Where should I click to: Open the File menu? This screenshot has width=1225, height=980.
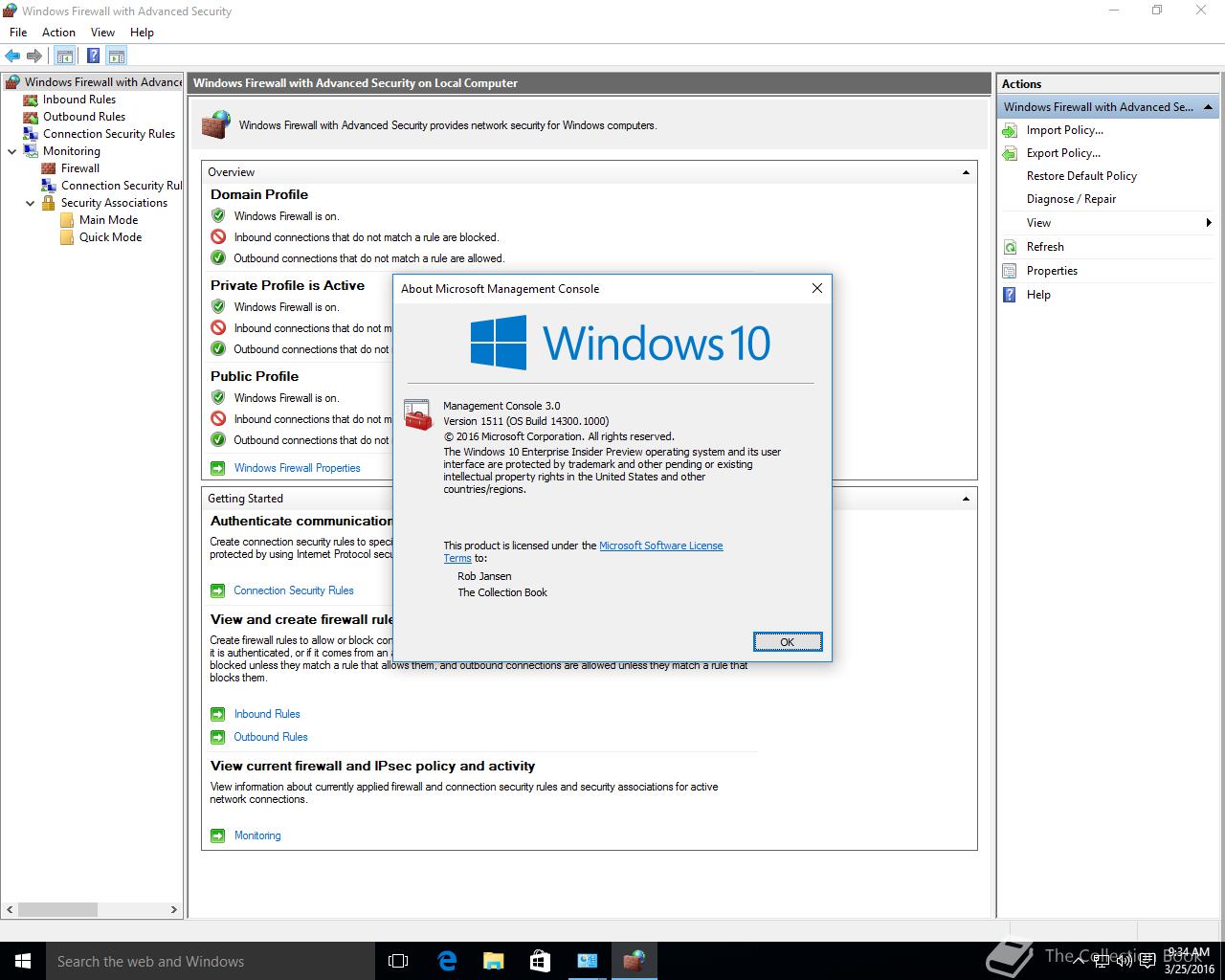coord(18,33)
